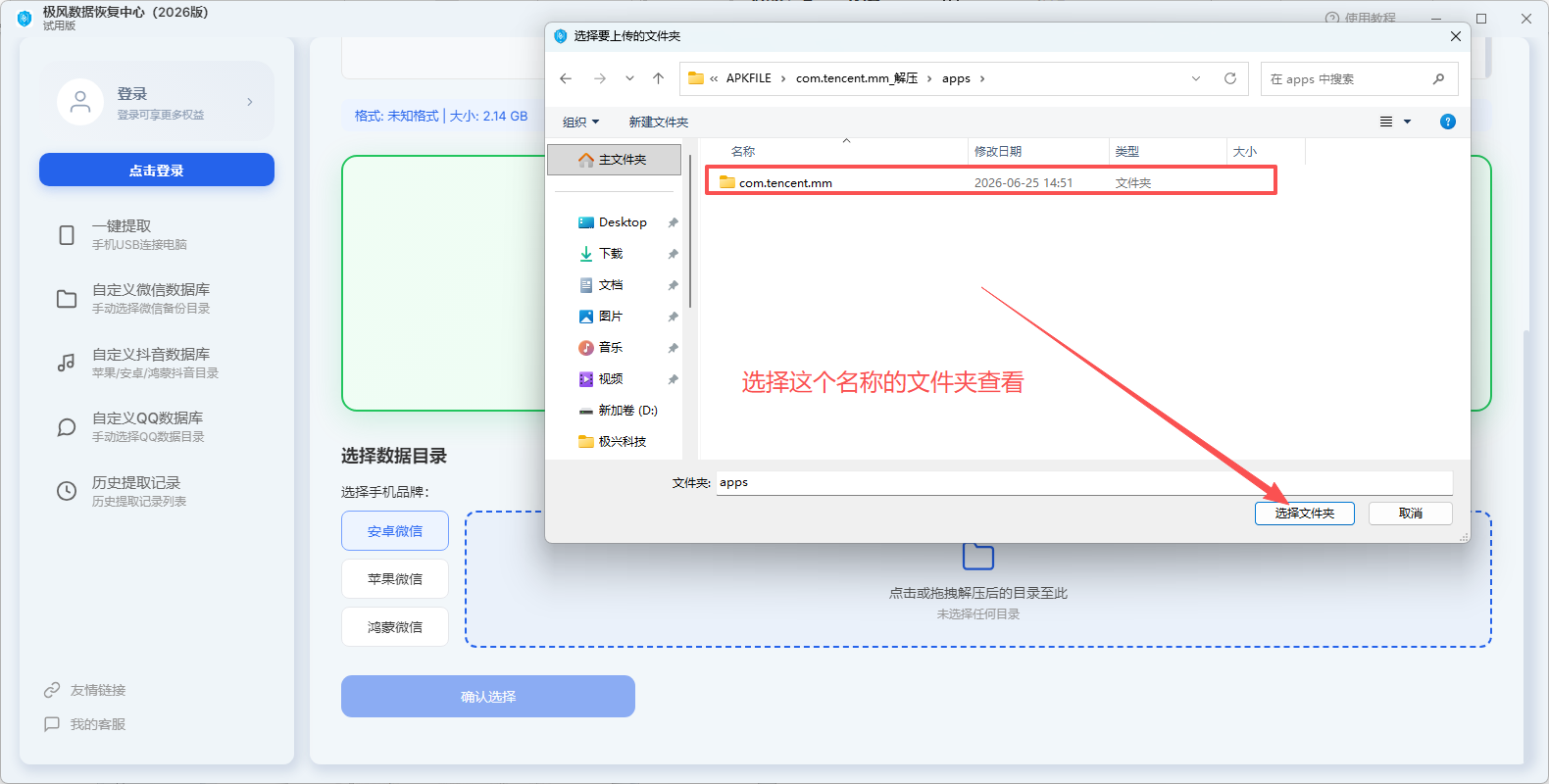This screenshot has height=784, width=1549.
Task: Click the folder icon for 自定义微信数据库
Action: pos(67,299)
